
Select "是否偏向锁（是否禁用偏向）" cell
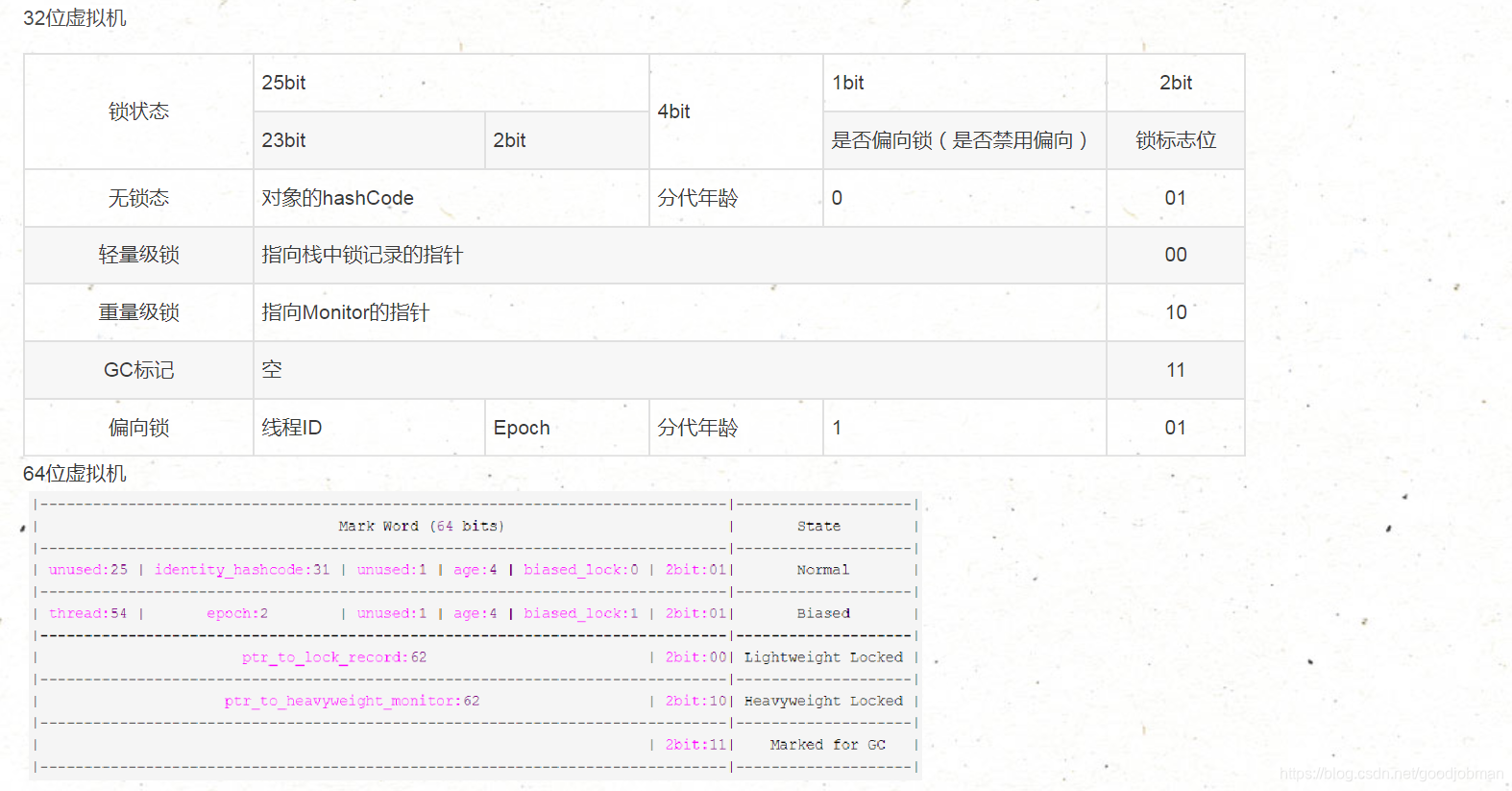coord(964,140)
